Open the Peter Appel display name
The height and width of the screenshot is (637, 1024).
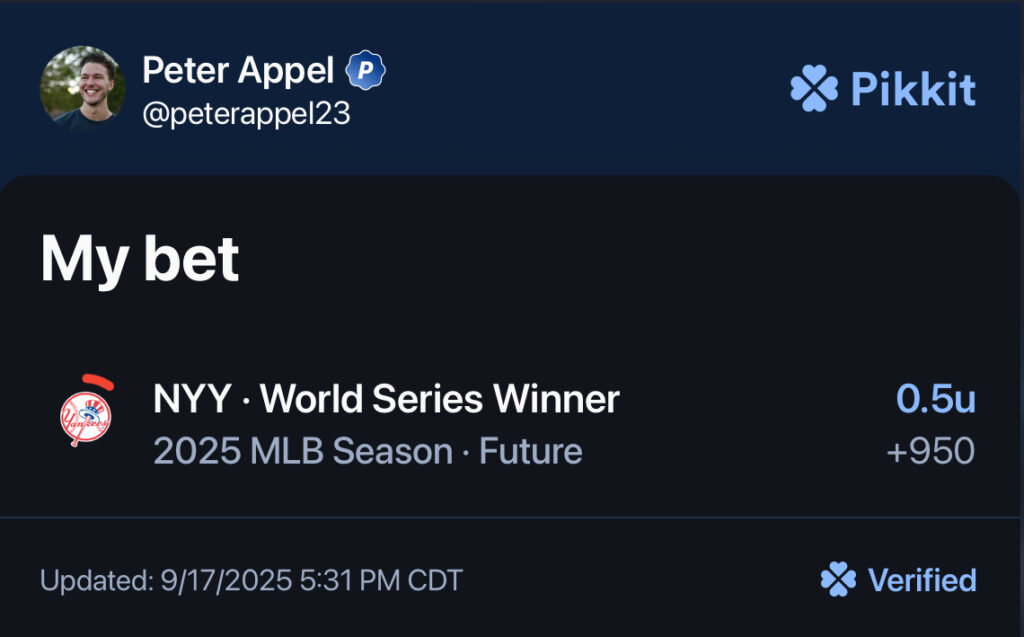[x=238, y=70]
